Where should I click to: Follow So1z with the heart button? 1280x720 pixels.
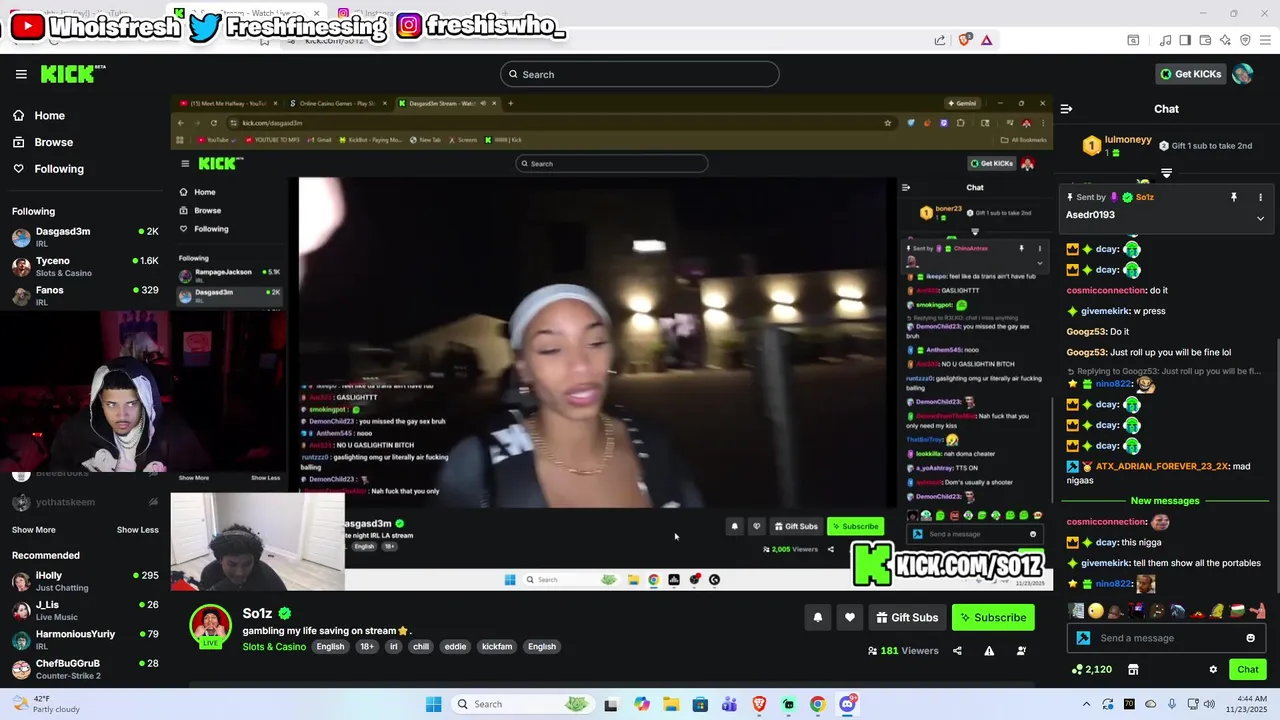click(x=850, y=618)
